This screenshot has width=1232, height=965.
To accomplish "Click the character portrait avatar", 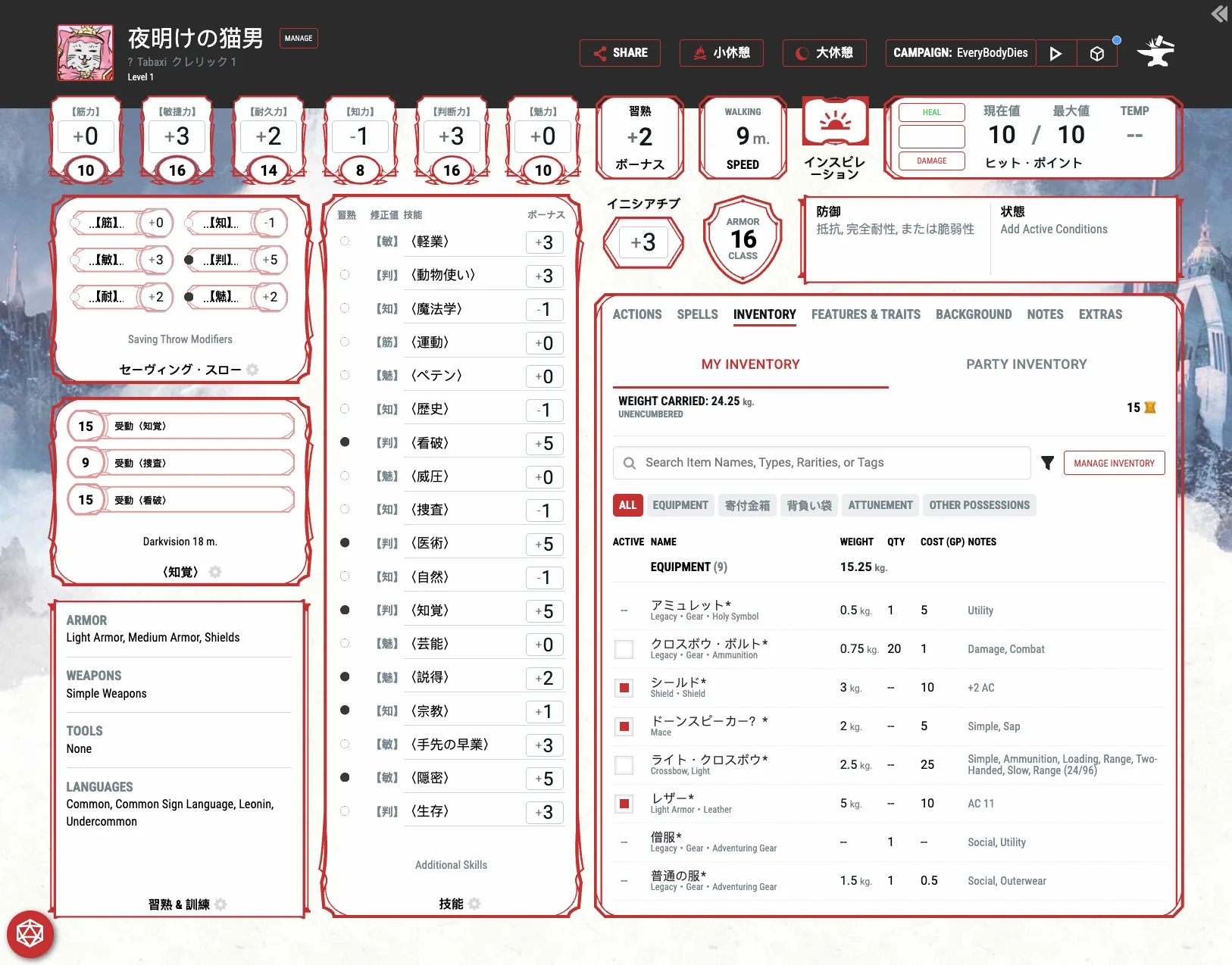I will pyautogui.click(x=86, y=53).
